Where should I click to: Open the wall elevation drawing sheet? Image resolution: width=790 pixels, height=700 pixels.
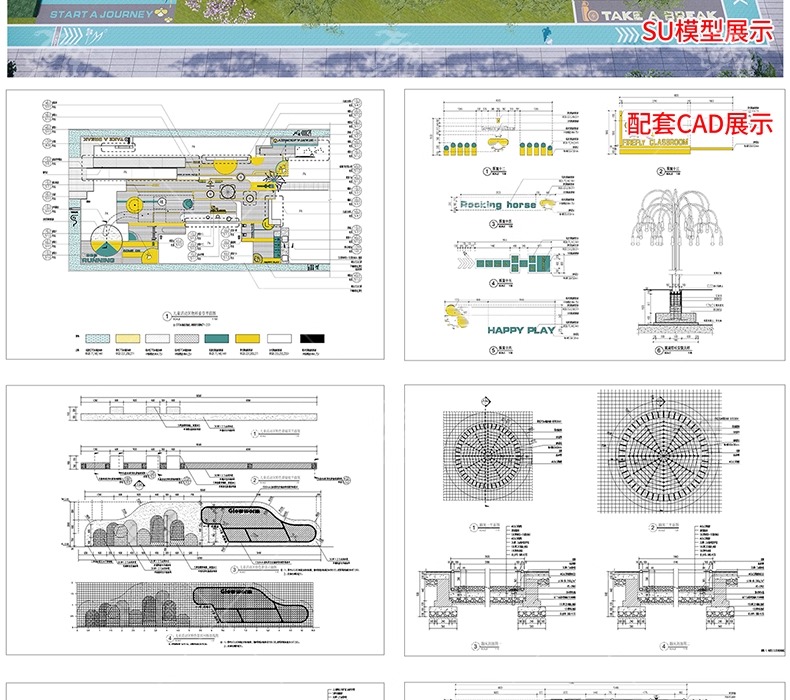pos(195,520)
